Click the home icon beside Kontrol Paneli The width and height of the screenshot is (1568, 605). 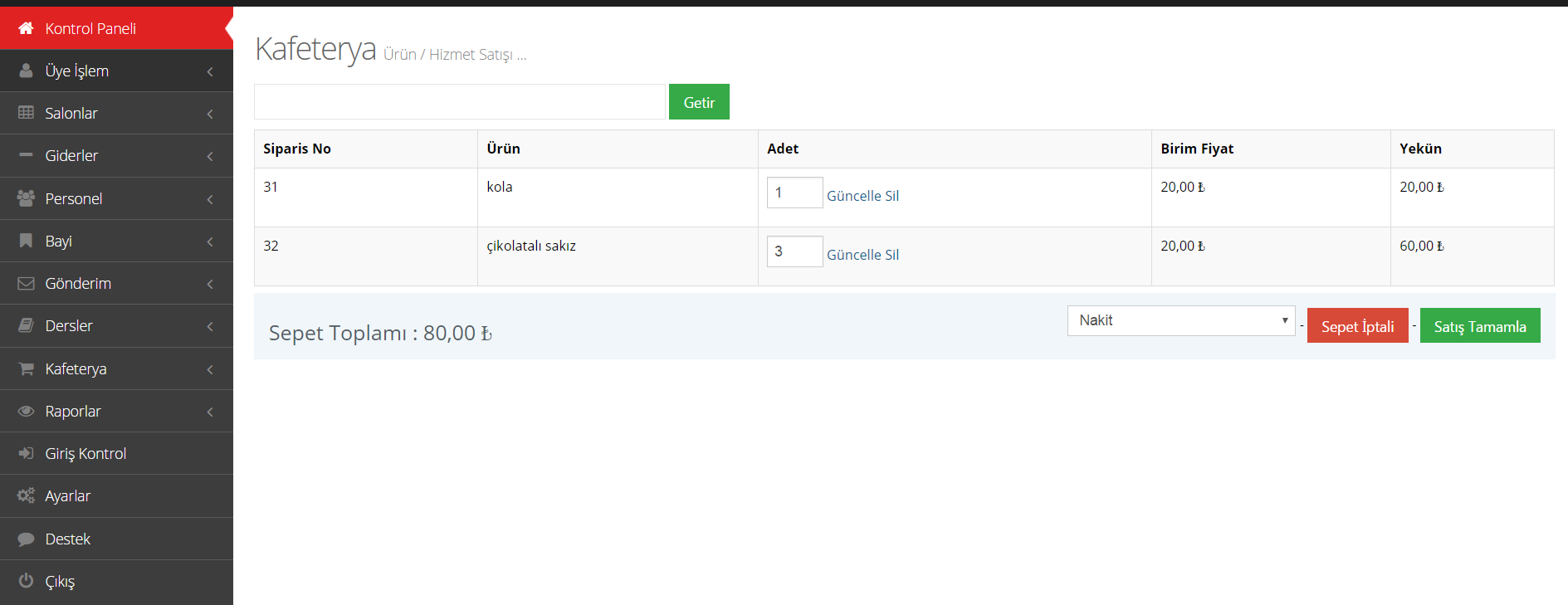pyautogui.click(x=26, y=28)
